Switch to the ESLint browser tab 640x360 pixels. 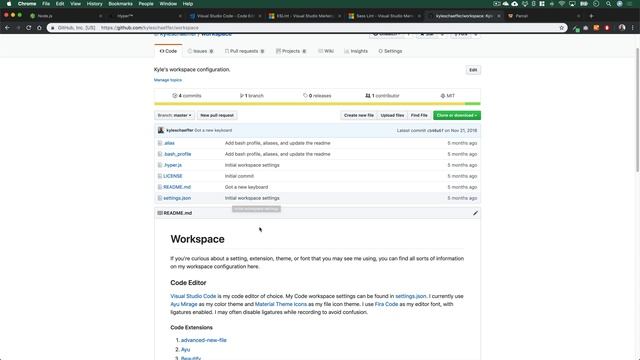coord(305,16)
